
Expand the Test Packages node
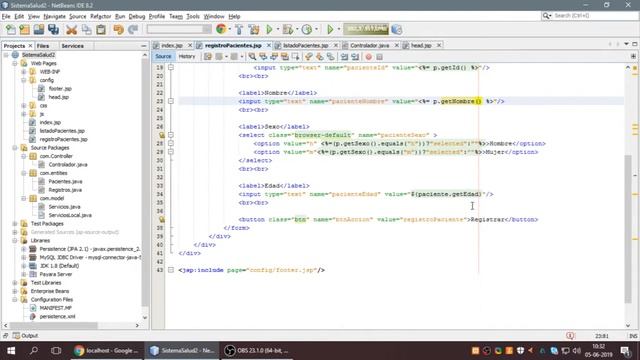[15, 224]
